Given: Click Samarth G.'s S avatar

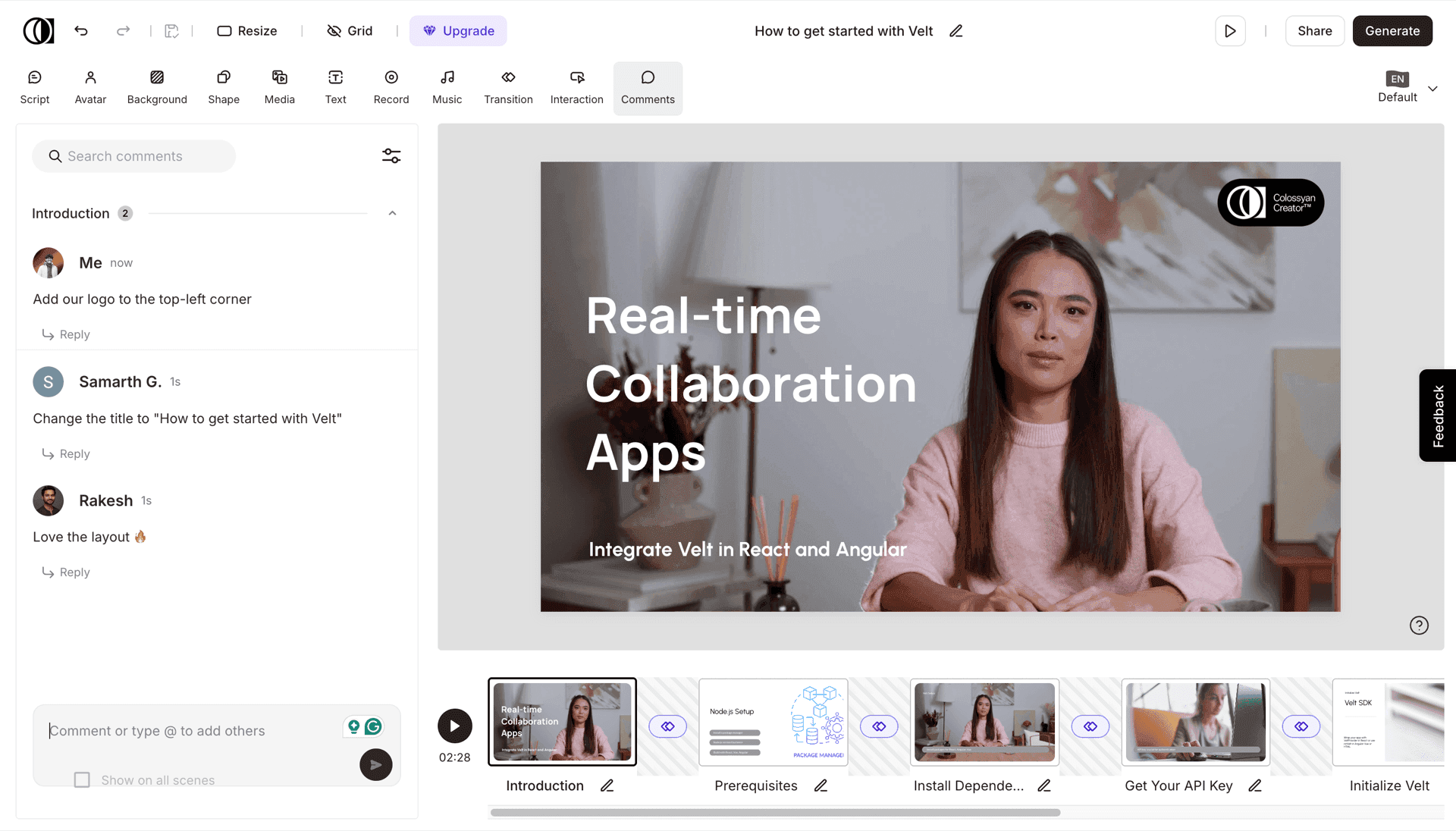Looking at the screenshot, I should coord(48,382).
